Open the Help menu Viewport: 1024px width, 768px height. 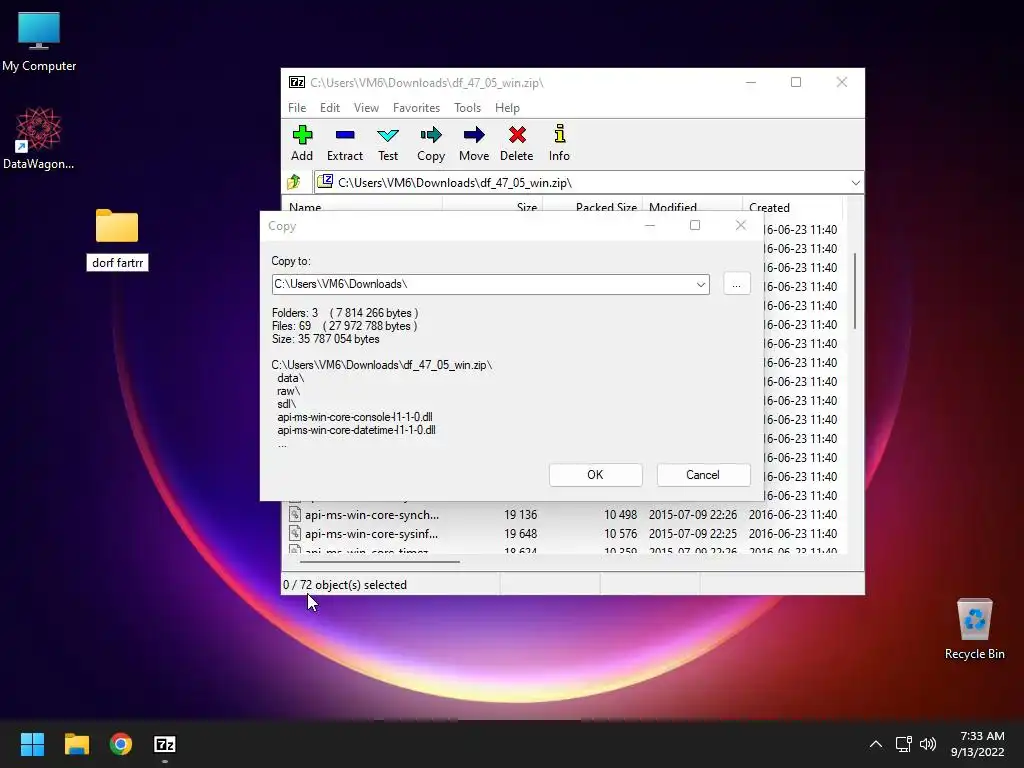pos(507,108)
